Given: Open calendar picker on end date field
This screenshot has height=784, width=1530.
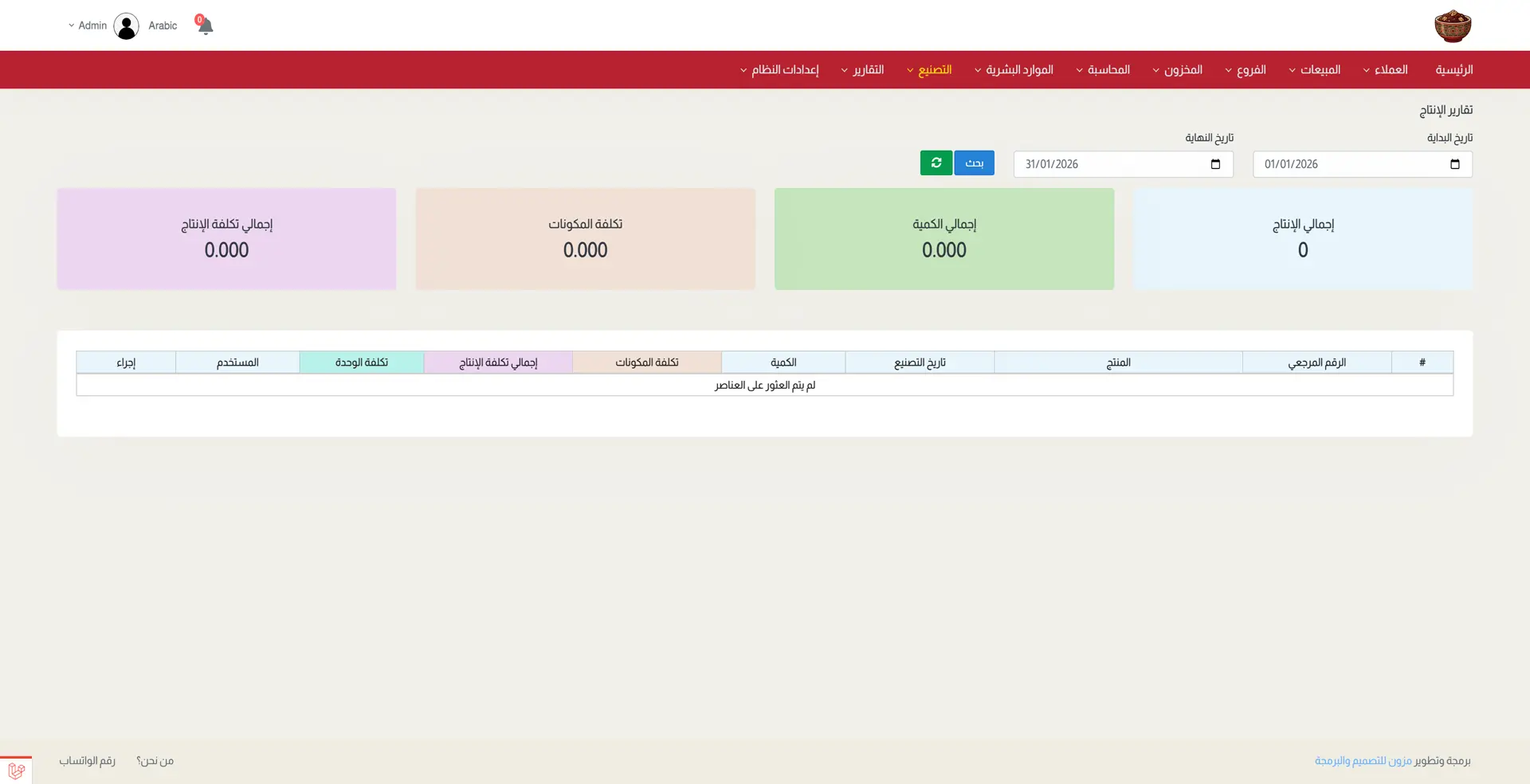Looking at the screenshot, I should coord(1215,164).
